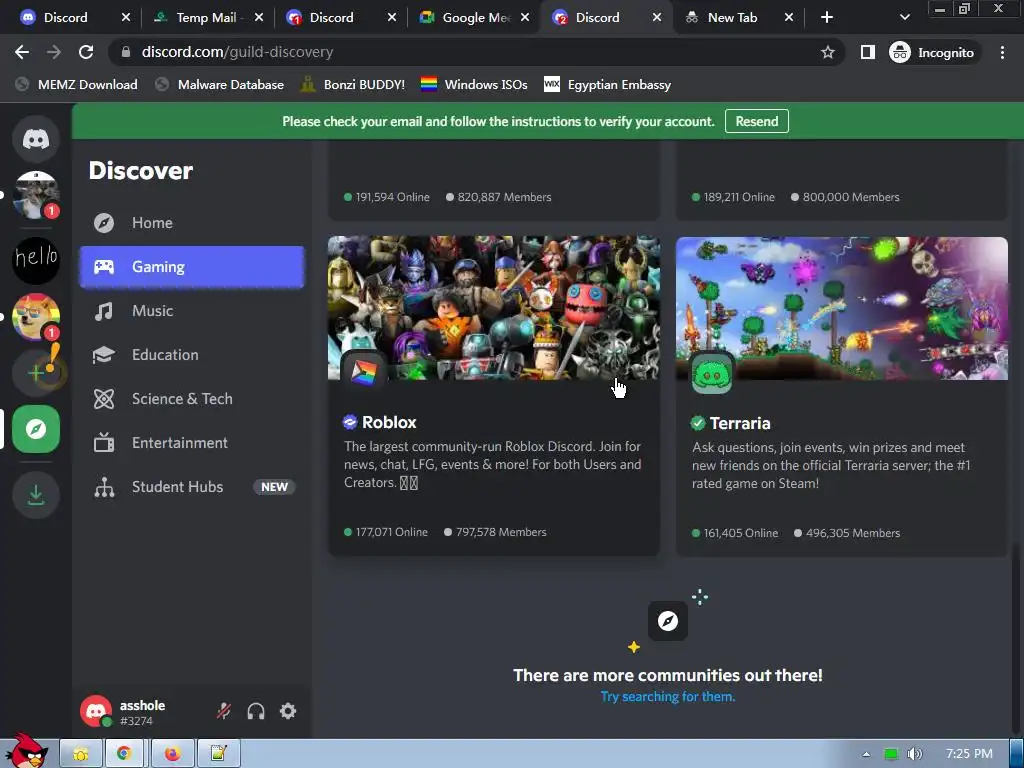Click the user avatar in user panel
The height and width of the screenshot is (768, 1024).
click(x=96, y=711)
